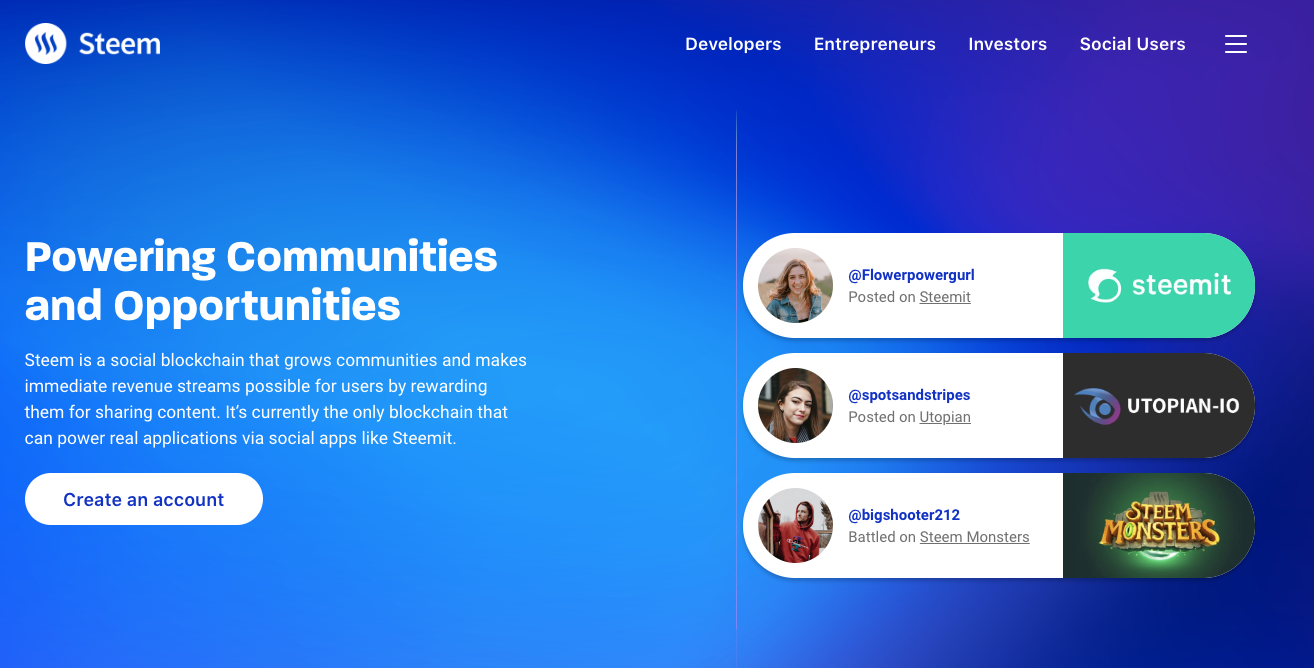Follow the Utopian link under @spotsandstripes

click(x=945, y=417)
